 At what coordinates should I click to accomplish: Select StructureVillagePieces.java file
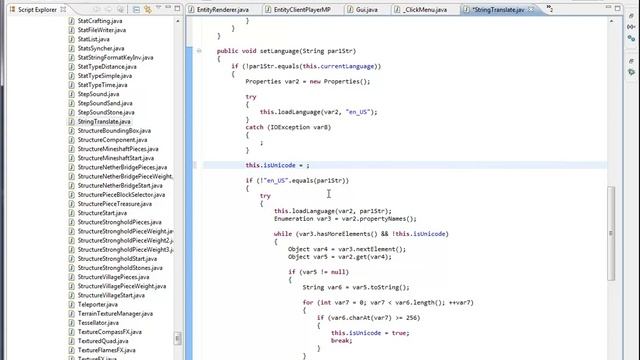coord(113,277)
